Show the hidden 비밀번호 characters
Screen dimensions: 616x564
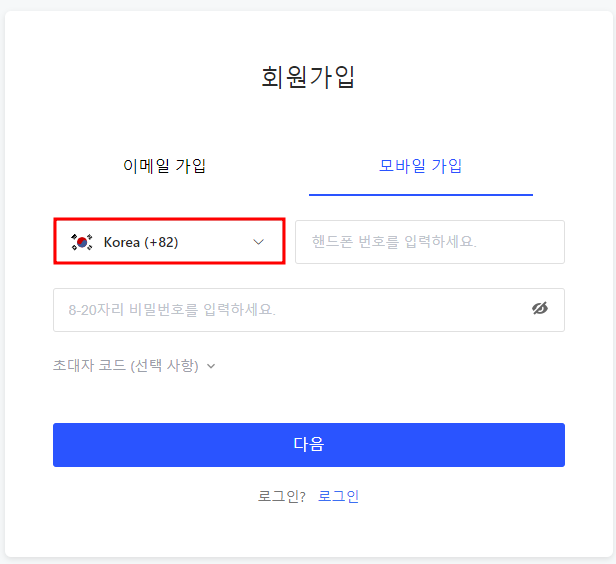click(540, 309)
